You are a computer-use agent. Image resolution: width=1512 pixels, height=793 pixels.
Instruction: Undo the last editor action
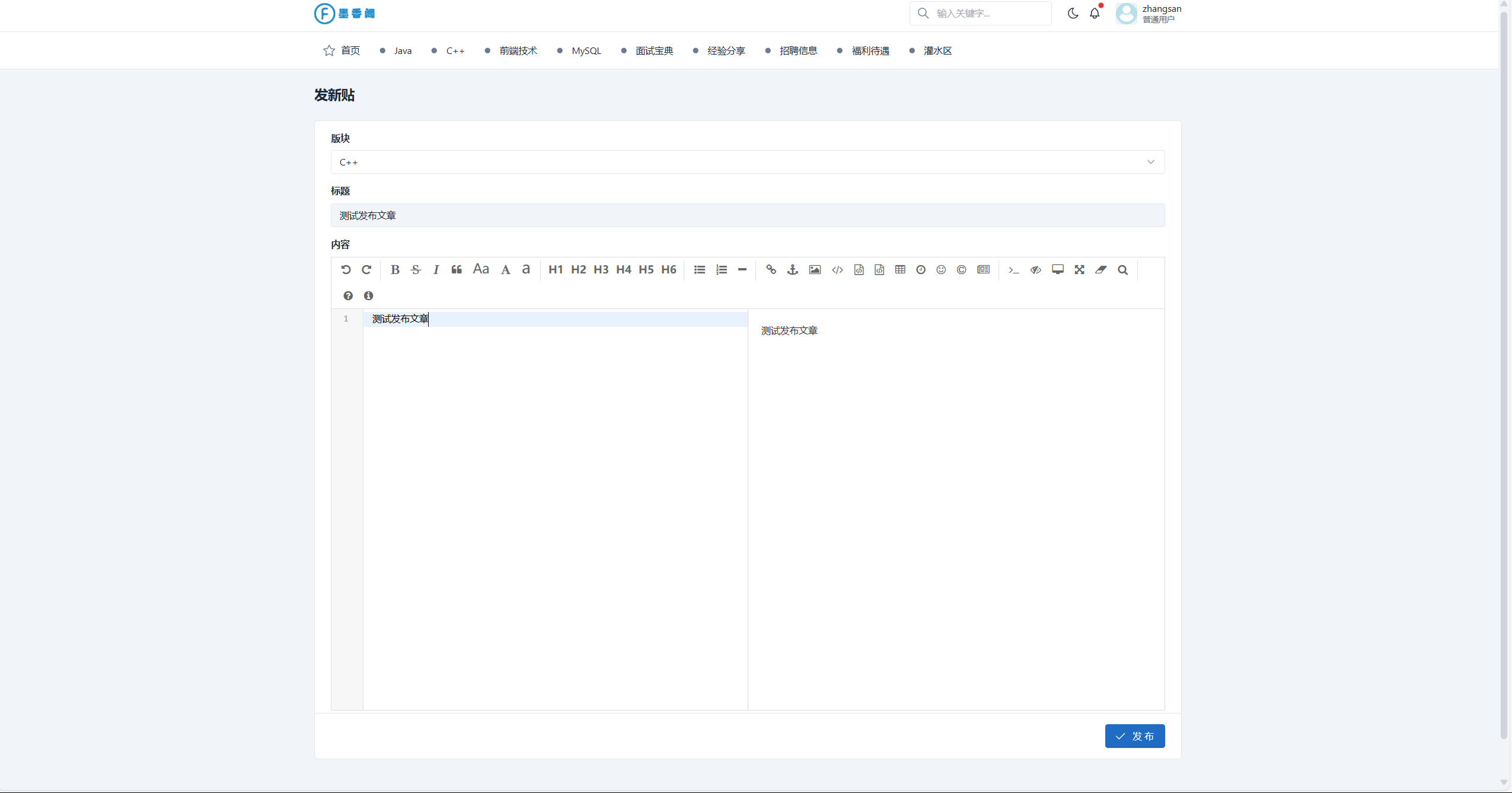coord(346,270)
